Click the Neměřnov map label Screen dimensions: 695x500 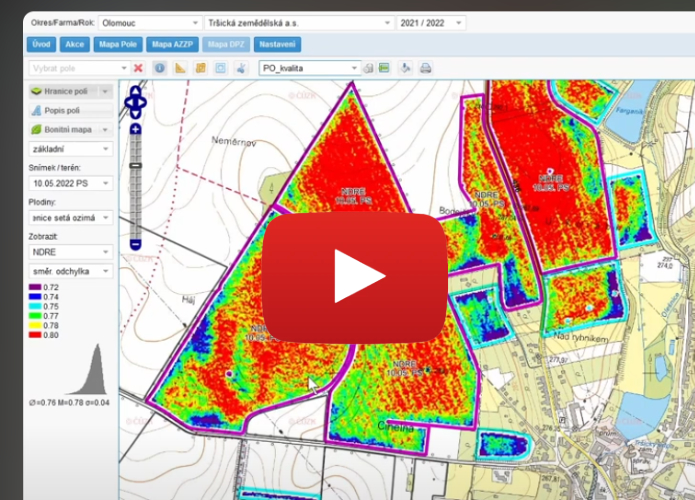point(234,141)
